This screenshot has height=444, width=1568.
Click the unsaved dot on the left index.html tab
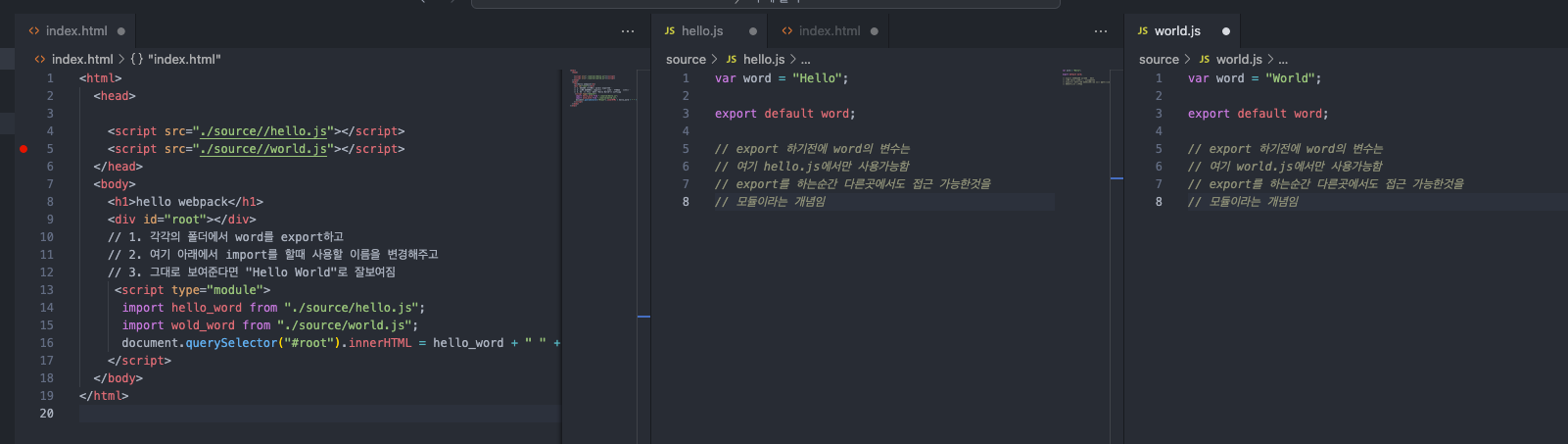pyautogui.click(x=121, y=31)
